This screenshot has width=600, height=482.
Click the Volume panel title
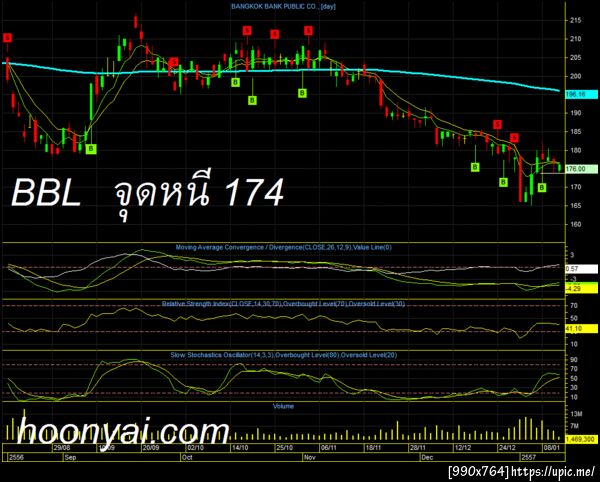click(283, 406)
